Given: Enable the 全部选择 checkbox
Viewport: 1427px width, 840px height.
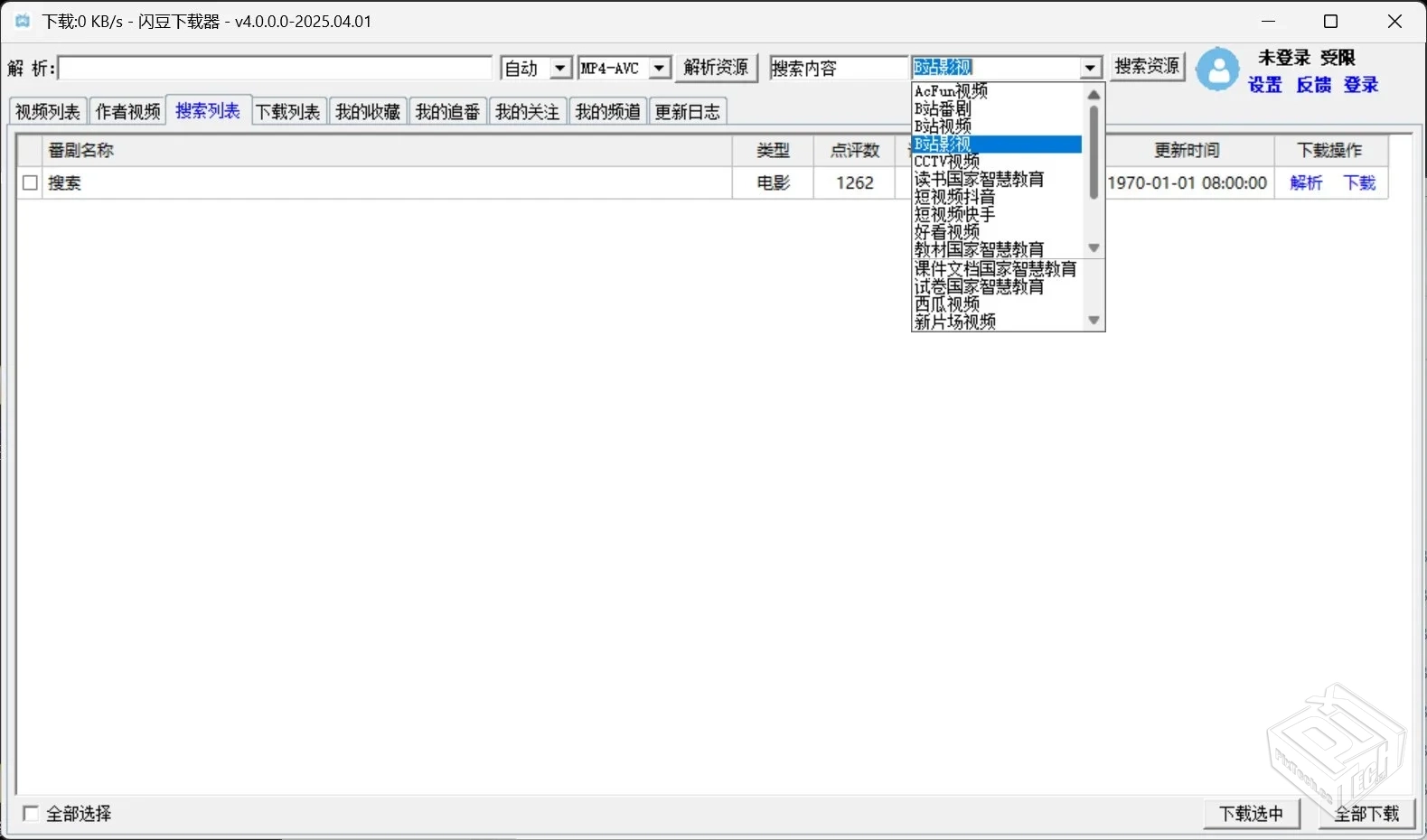Looking at the screenshot, I should click(x=30, y=813).
